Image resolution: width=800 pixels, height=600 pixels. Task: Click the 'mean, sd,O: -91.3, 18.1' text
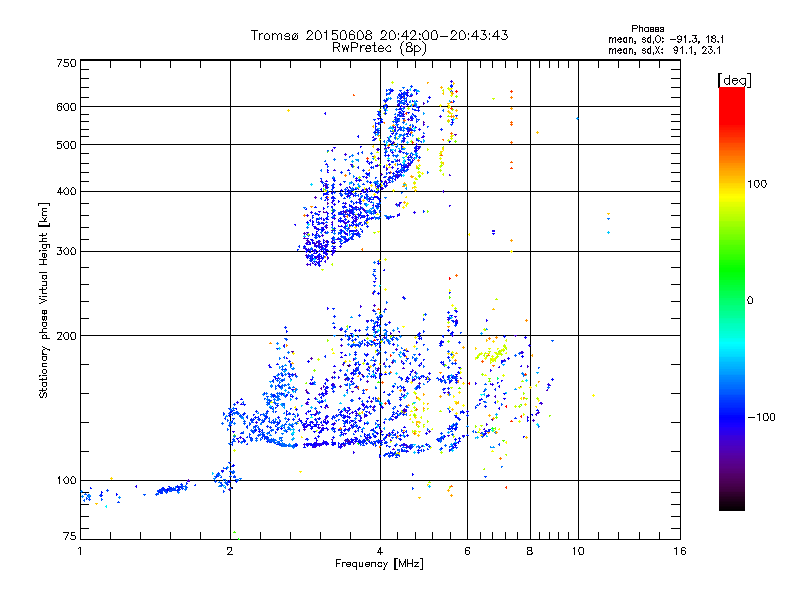[x=666, y=39]
